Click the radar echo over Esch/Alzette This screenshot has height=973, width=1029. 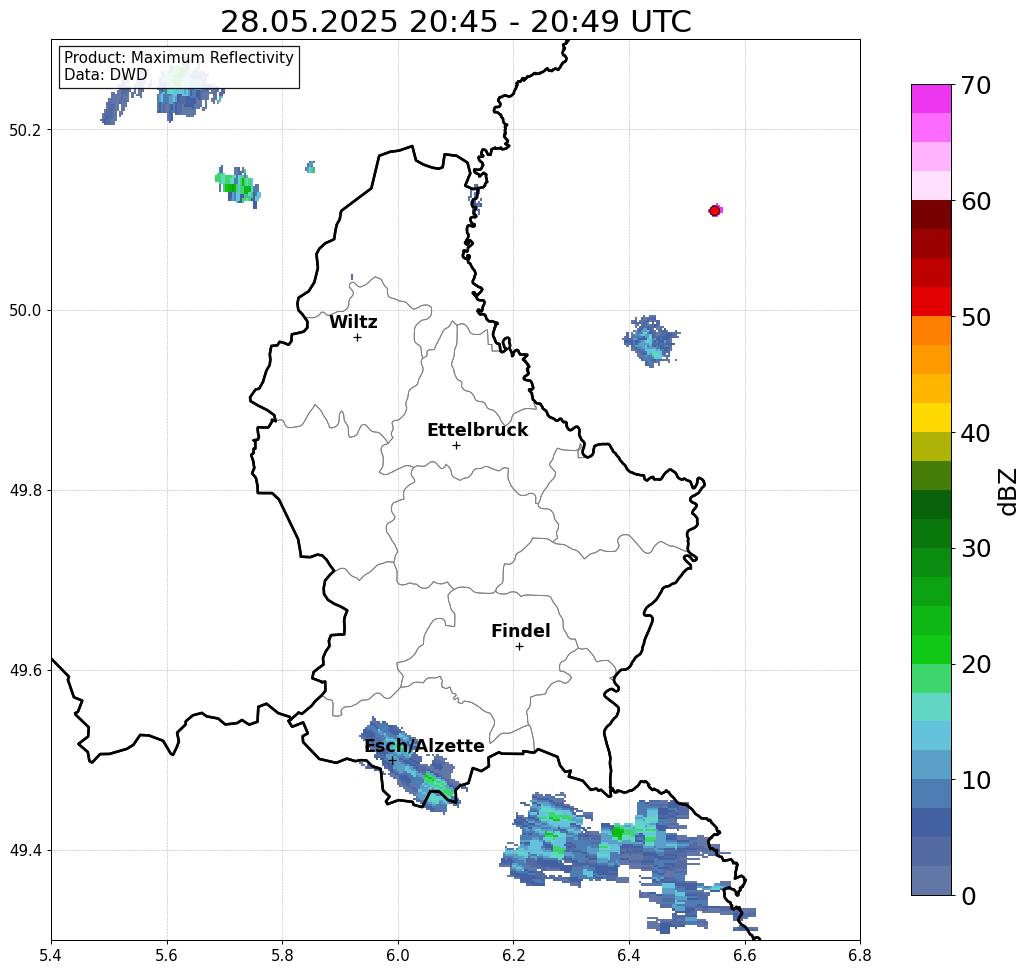(x=413, y=766)
